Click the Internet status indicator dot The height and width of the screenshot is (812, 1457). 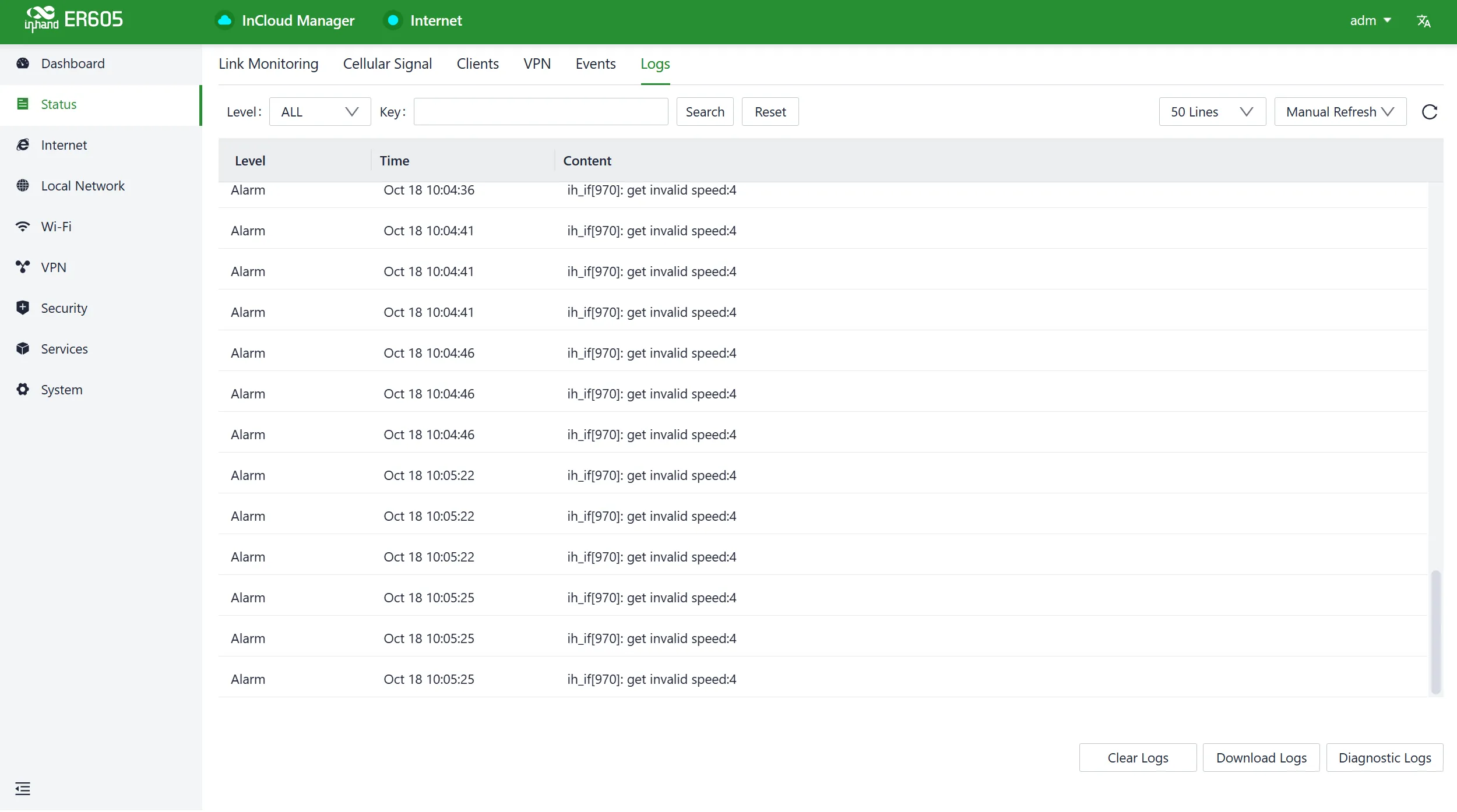(393, 21)
